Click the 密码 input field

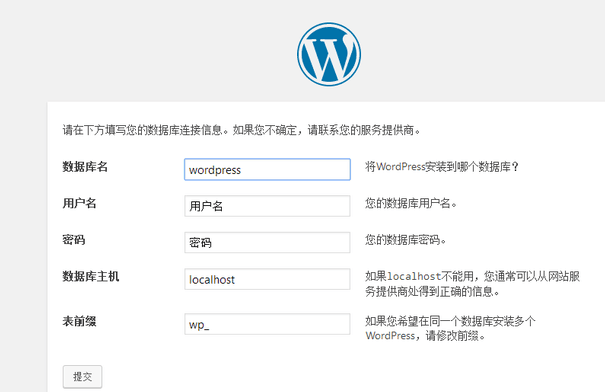(267, 242)
